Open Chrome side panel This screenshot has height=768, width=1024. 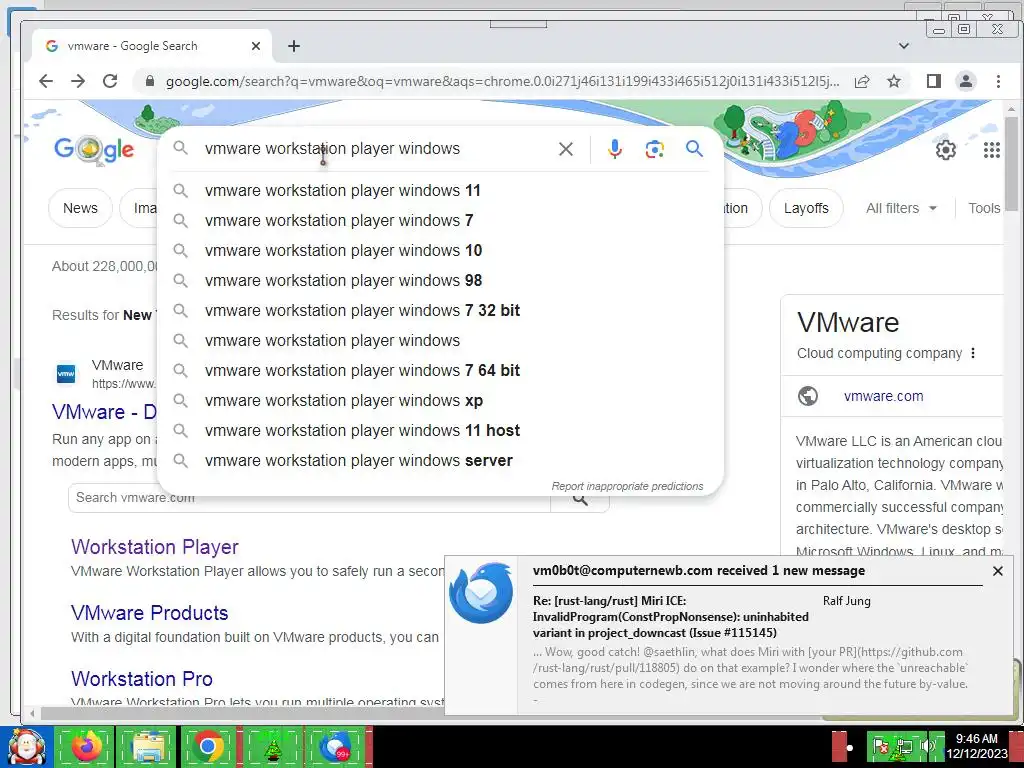(934, 81)
